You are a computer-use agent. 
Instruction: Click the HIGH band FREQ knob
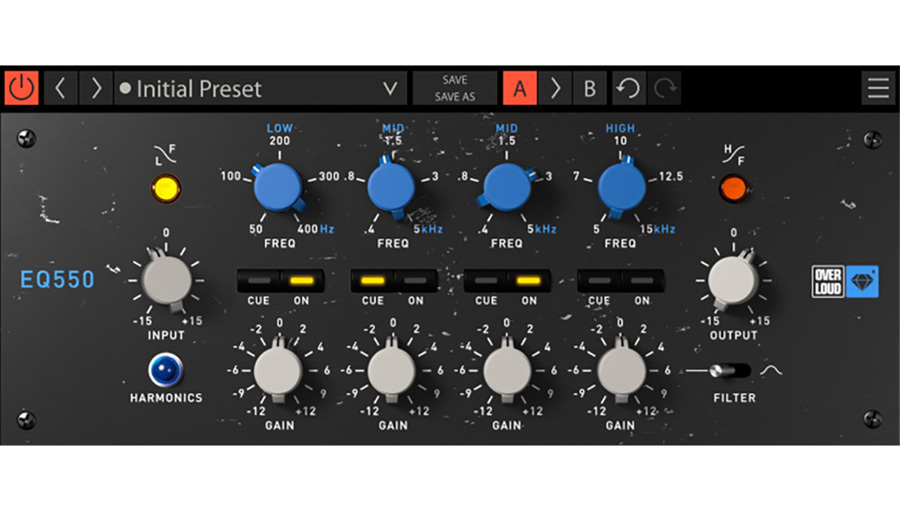click(621, 187)
